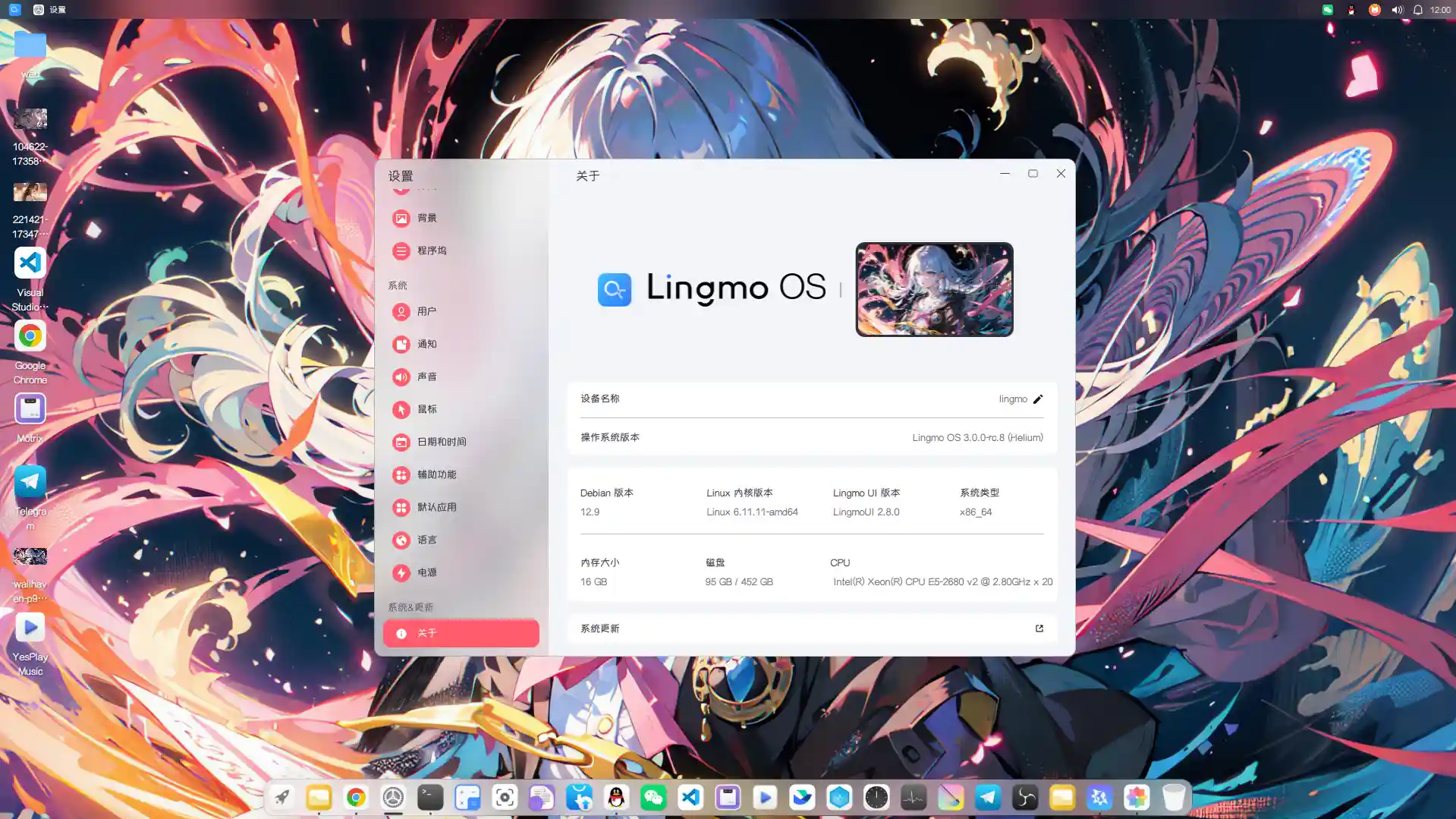This screenshot has width=1456, height=819.
Task: Open 通知 (Notifications) settings in the sidebar
Action: point(427,344)
